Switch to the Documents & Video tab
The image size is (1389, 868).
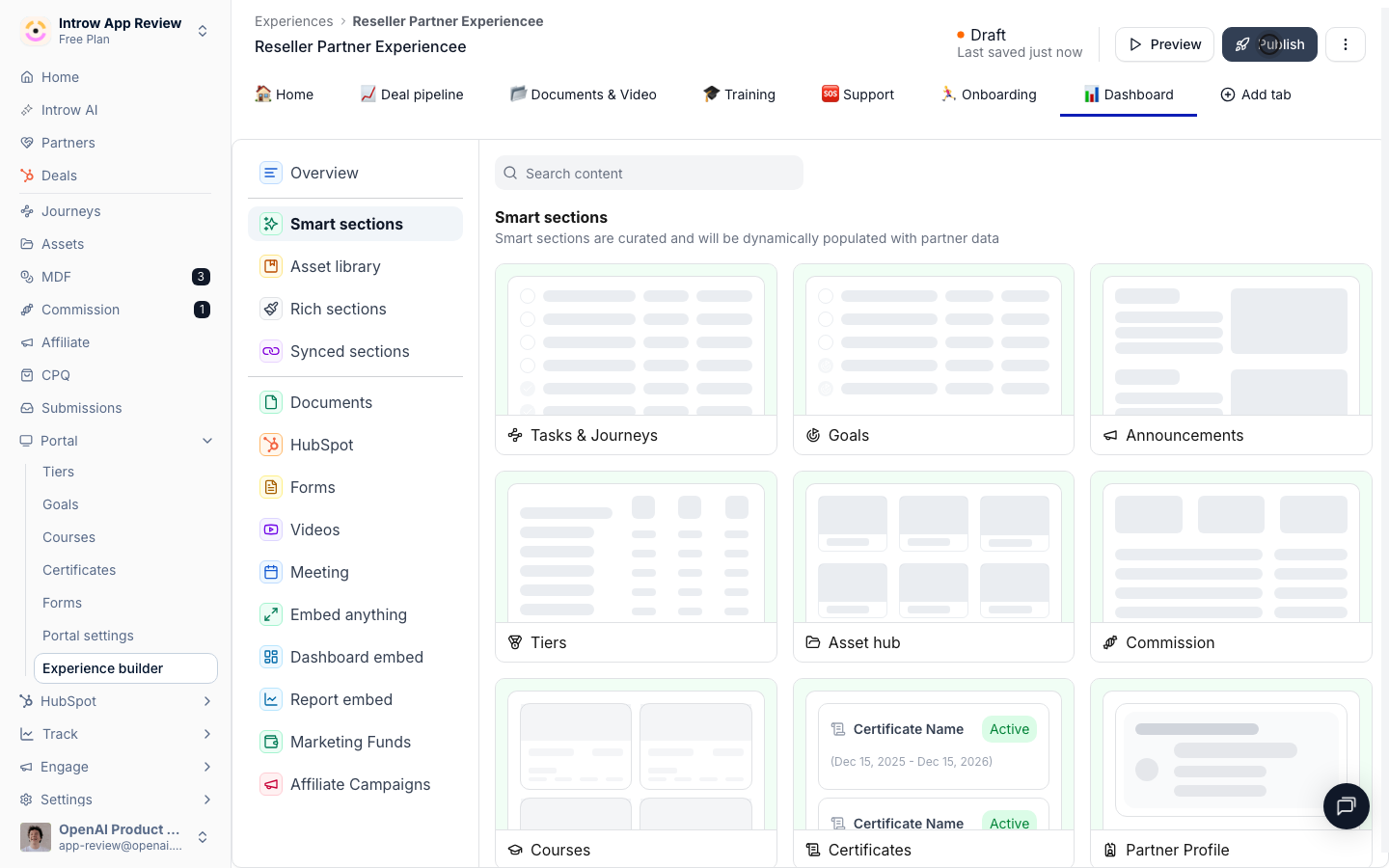click(584, 95)
